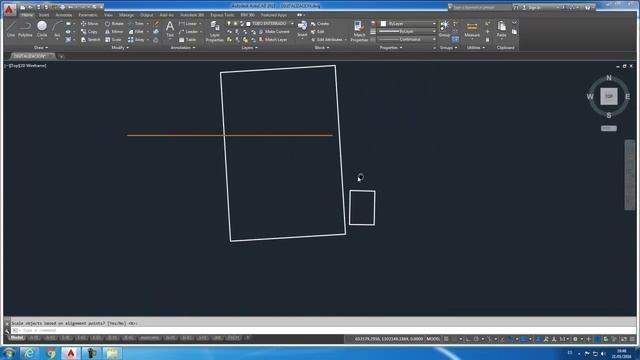Activate the Move command
This screenshot has width=640, height=360.
90,24
